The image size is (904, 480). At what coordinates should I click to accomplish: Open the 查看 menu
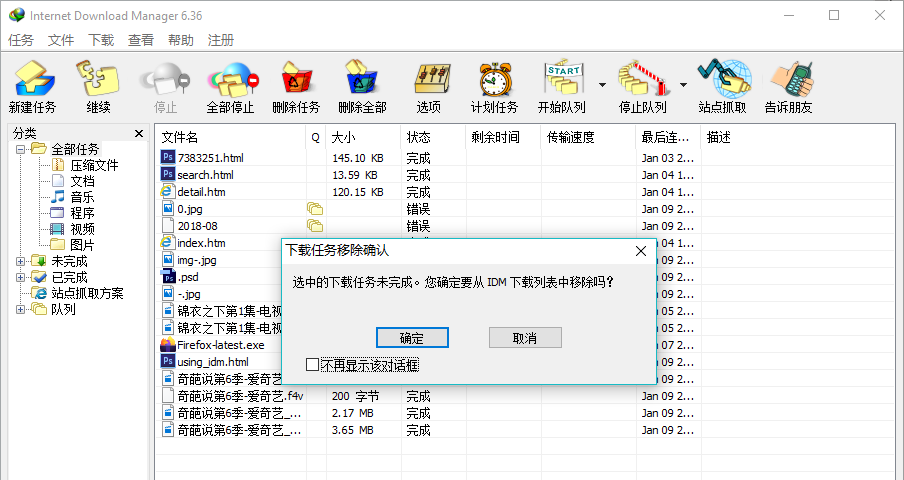141,40
